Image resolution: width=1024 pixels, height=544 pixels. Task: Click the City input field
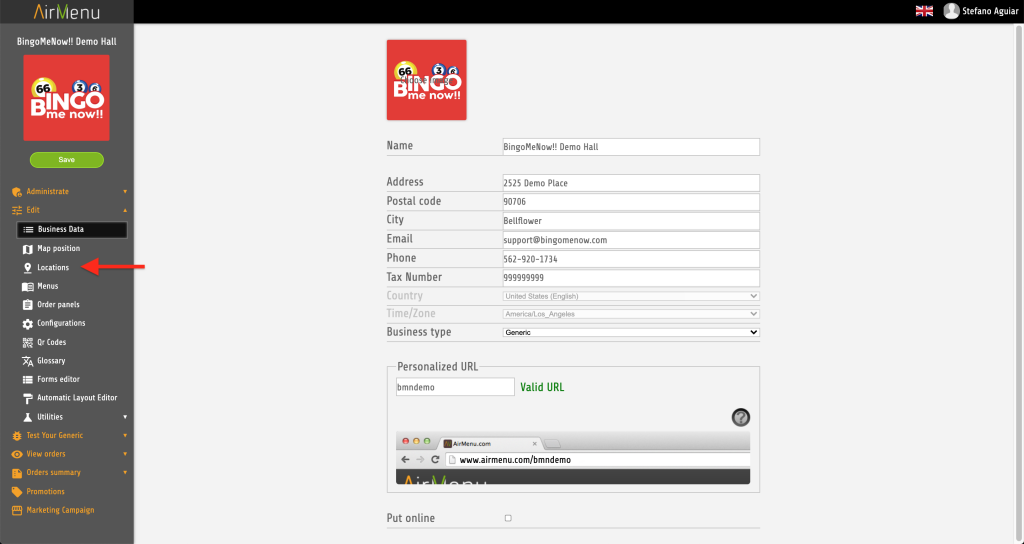point(631,221)
